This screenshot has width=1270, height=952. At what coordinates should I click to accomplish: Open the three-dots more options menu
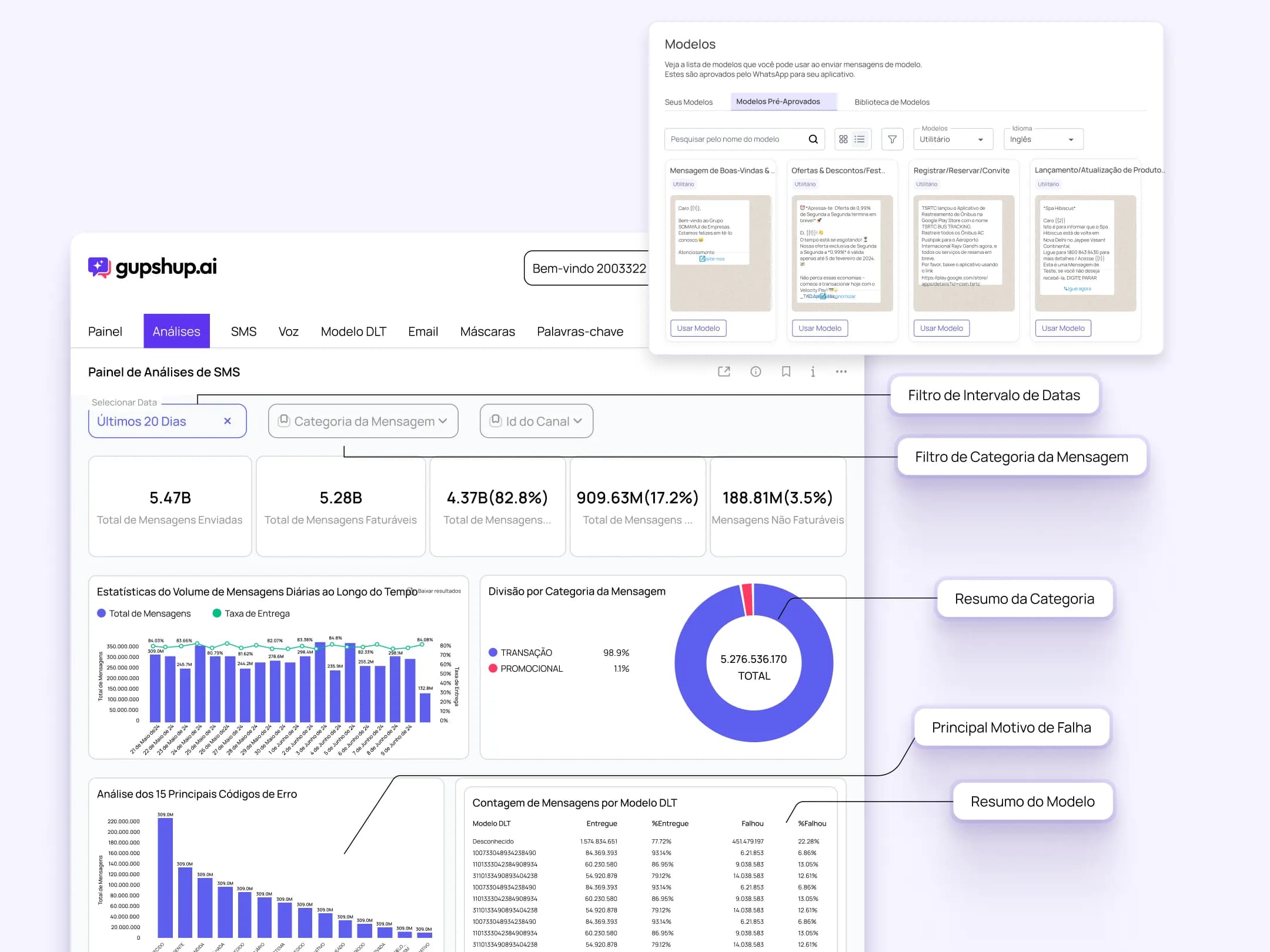(841, 371)
